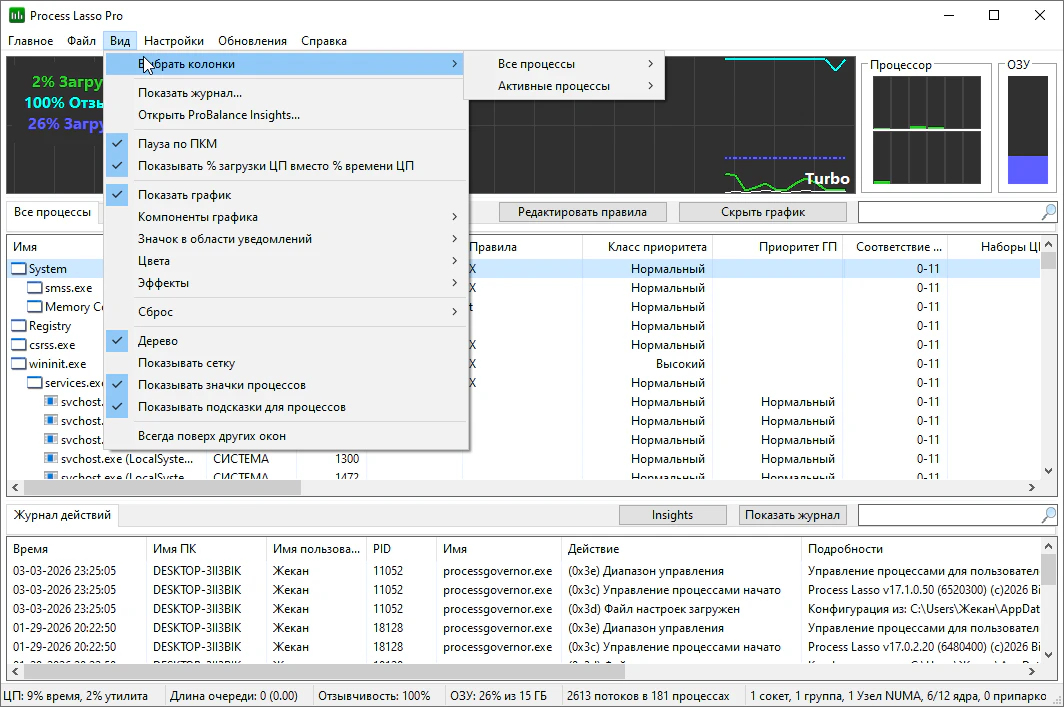Click the Редактировать правила button

click(581, 212)
